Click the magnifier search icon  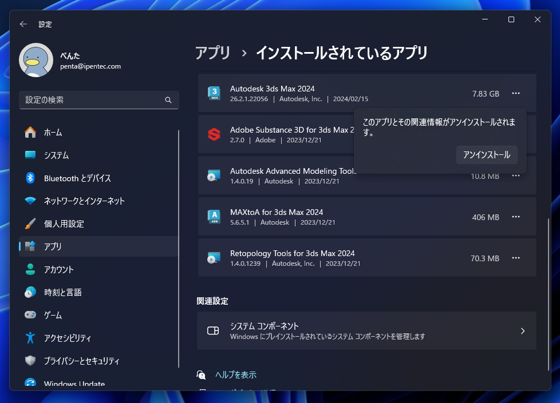(168, 100)
